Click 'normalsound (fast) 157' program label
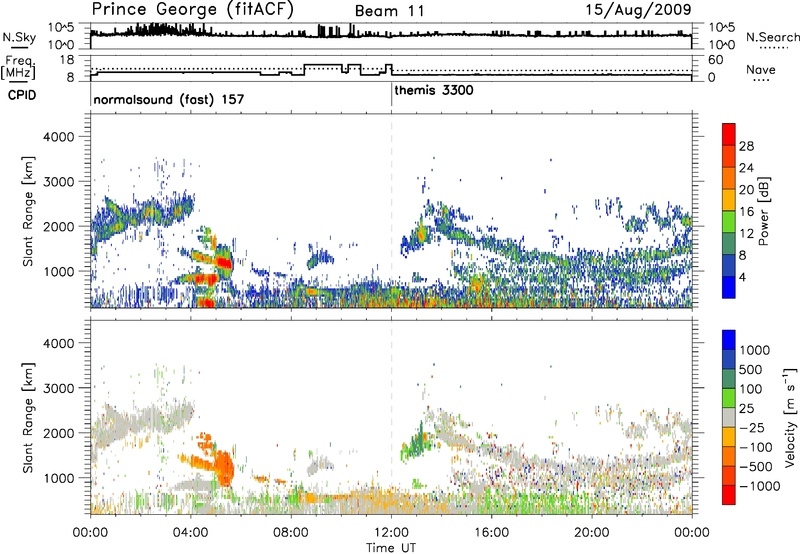The width and height of the screenshot is (800, 554). pyautogui.click(x=169, y=99)
